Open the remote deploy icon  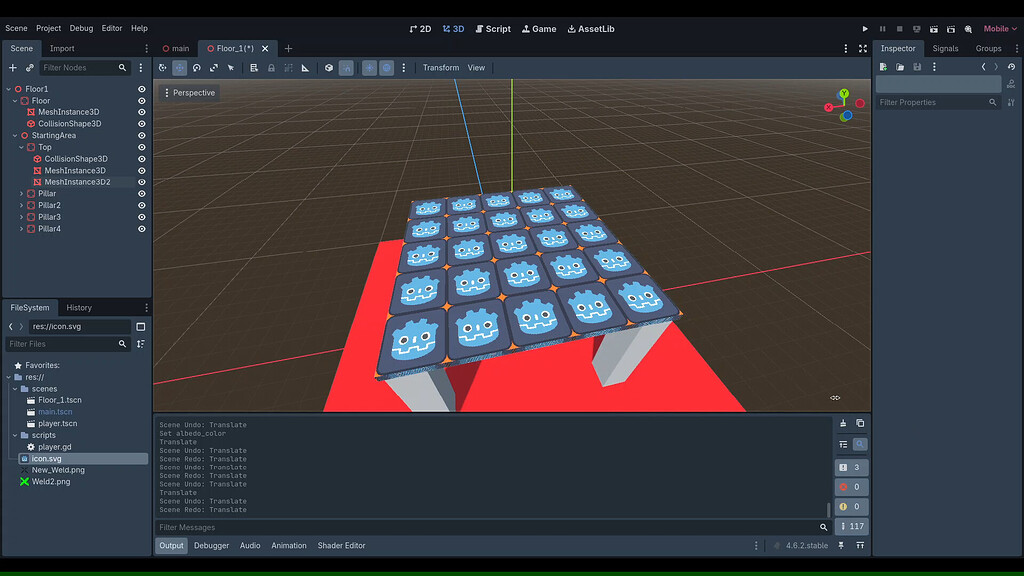(x=916, y=29)
